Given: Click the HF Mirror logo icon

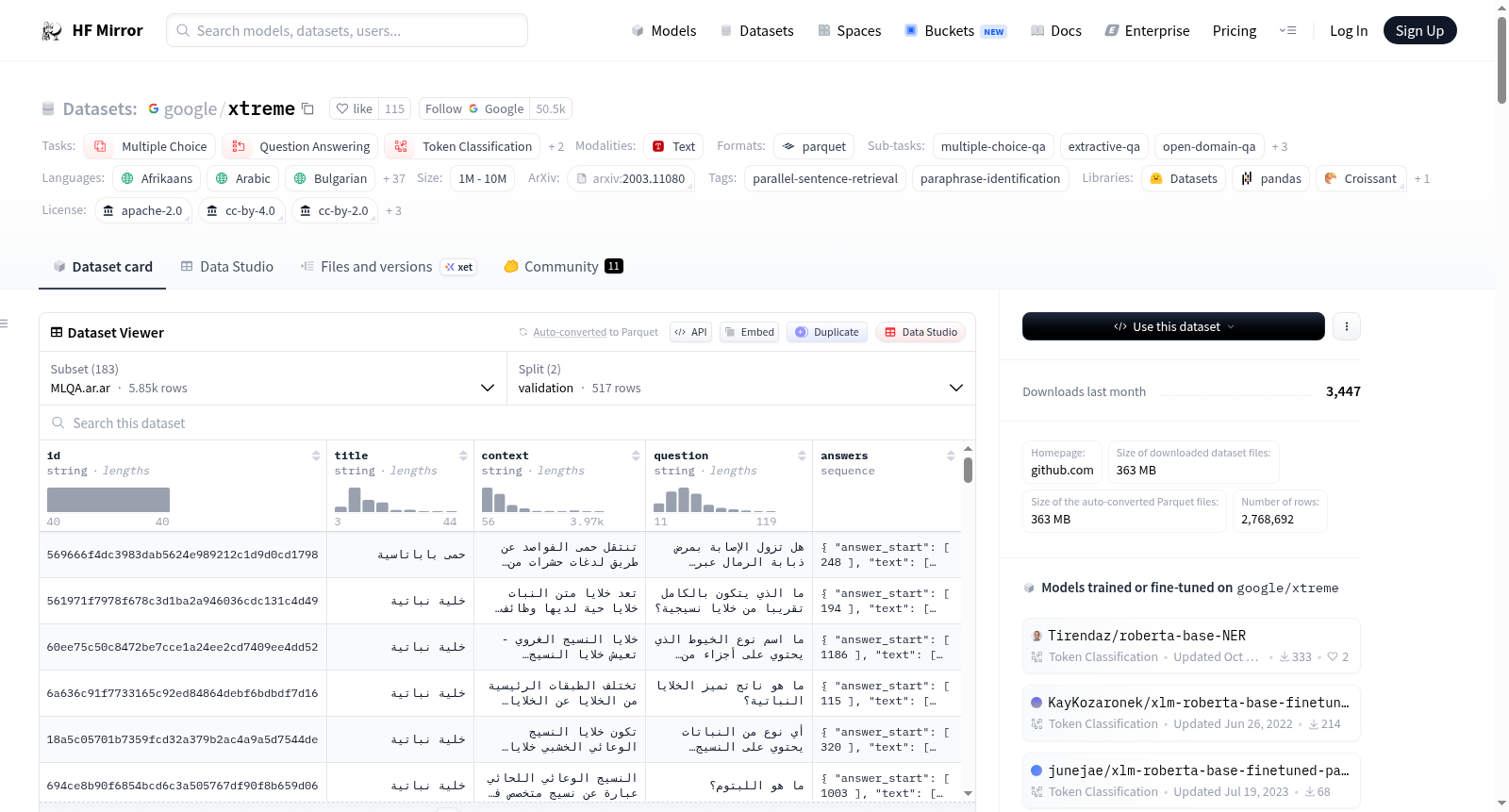Looking at the screenshot, I should pos(52,31).
